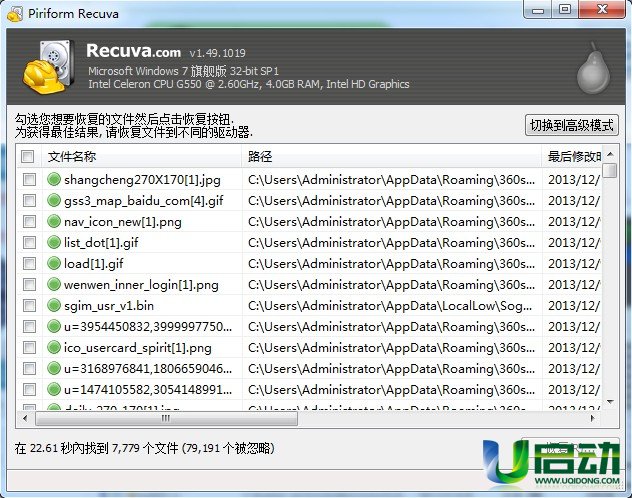
Task: Check the box for wenwen_inner_login[1].png
Action: pos(29,284)
